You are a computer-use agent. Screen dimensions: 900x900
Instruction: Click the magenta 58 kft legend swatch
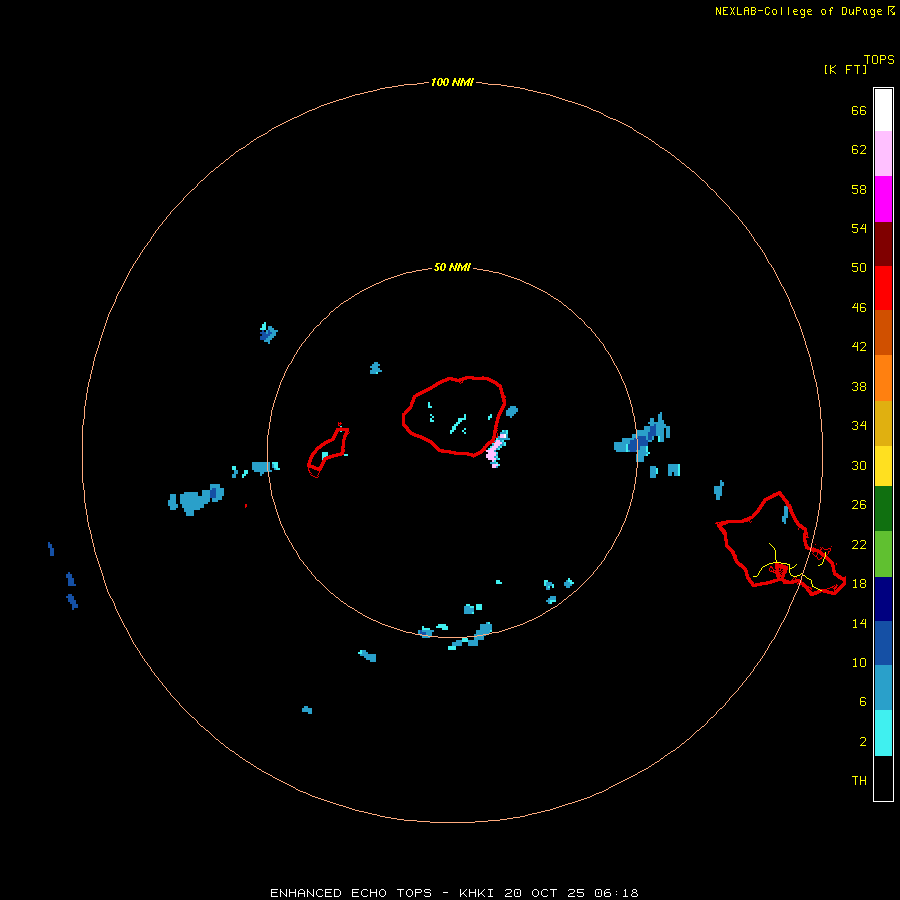883,199
